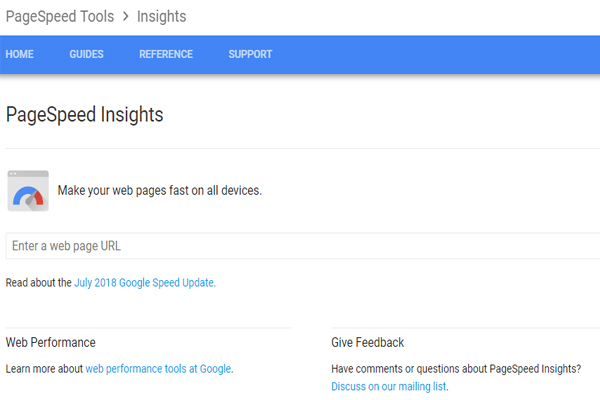Open the July 2018 Google Speed Update link
The height and width of the screenshot is (400, 600).
[x=145, y=282]
